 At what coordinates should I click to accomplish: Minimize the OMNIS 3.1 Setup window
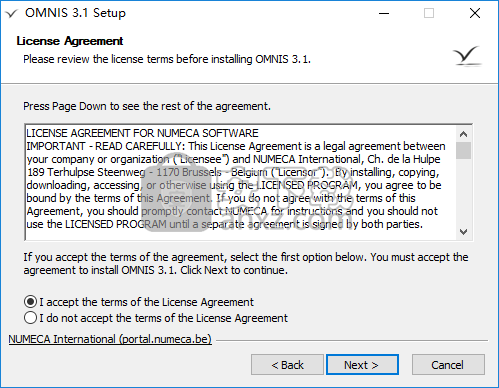(384, 13)
